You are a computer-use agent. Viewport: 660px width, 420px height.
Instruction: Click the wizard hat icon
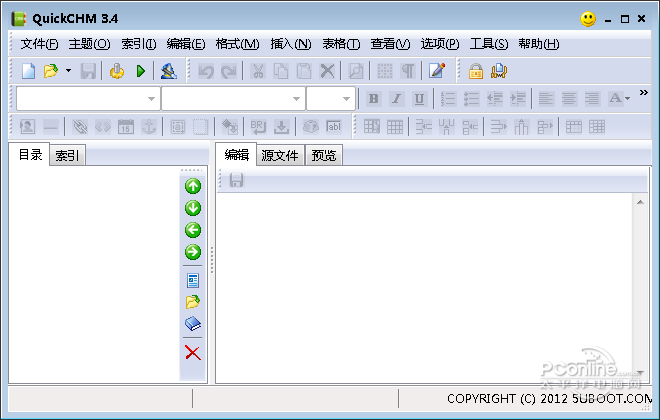point(169,71)
